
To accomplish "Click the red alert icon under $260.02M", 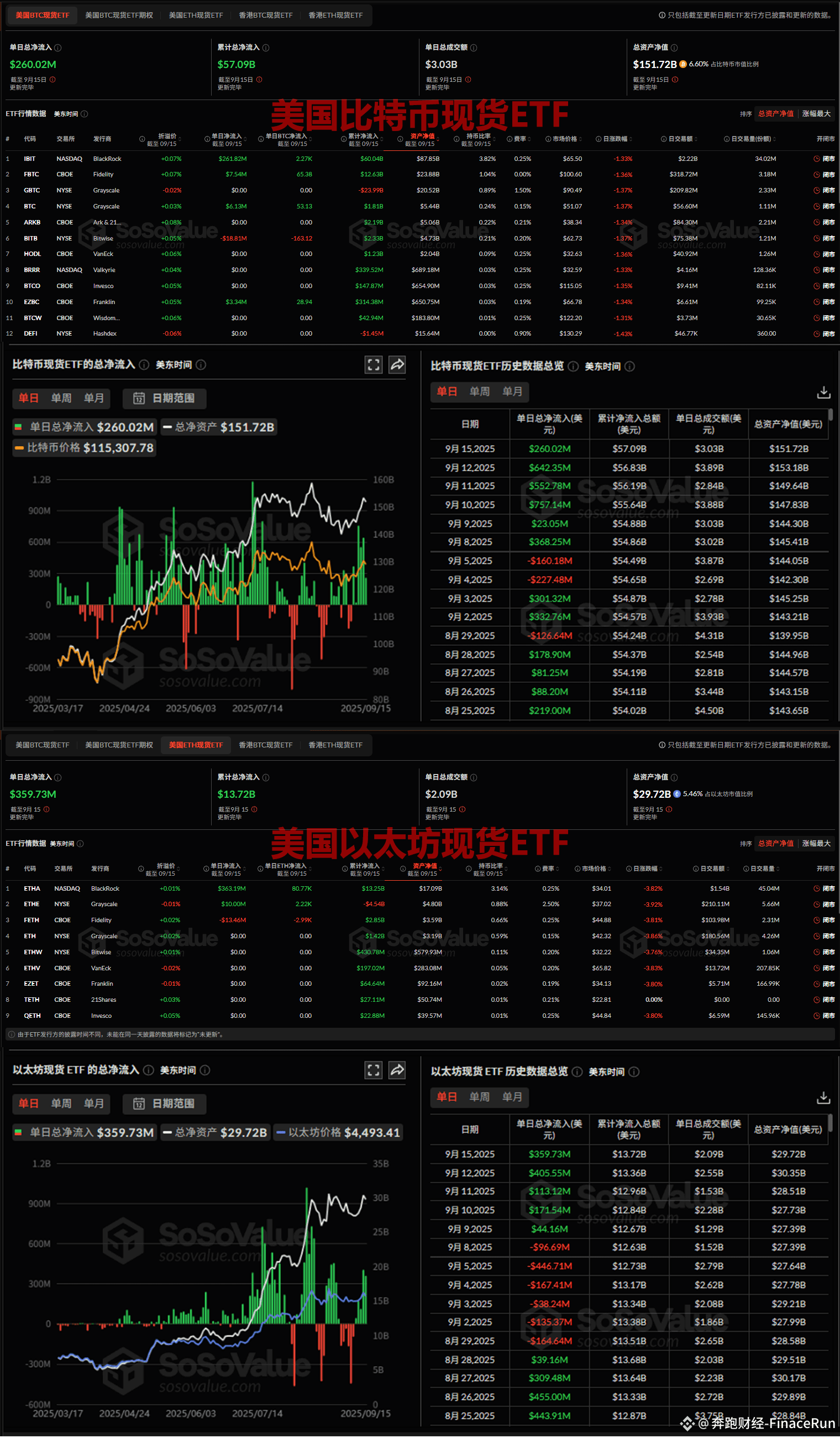I will point(53,80).
